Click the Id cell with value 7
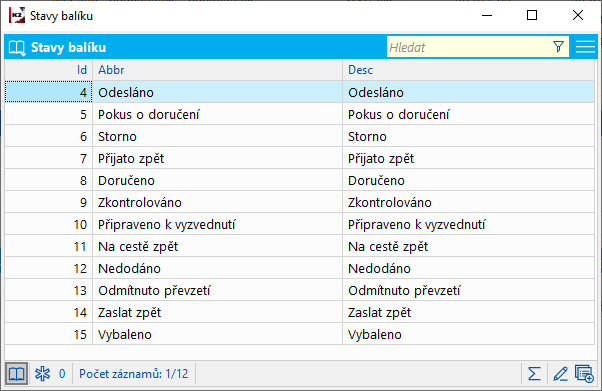The width and height of the screenshot is (602, 391). pyautogui.click(x=48, y=158)
